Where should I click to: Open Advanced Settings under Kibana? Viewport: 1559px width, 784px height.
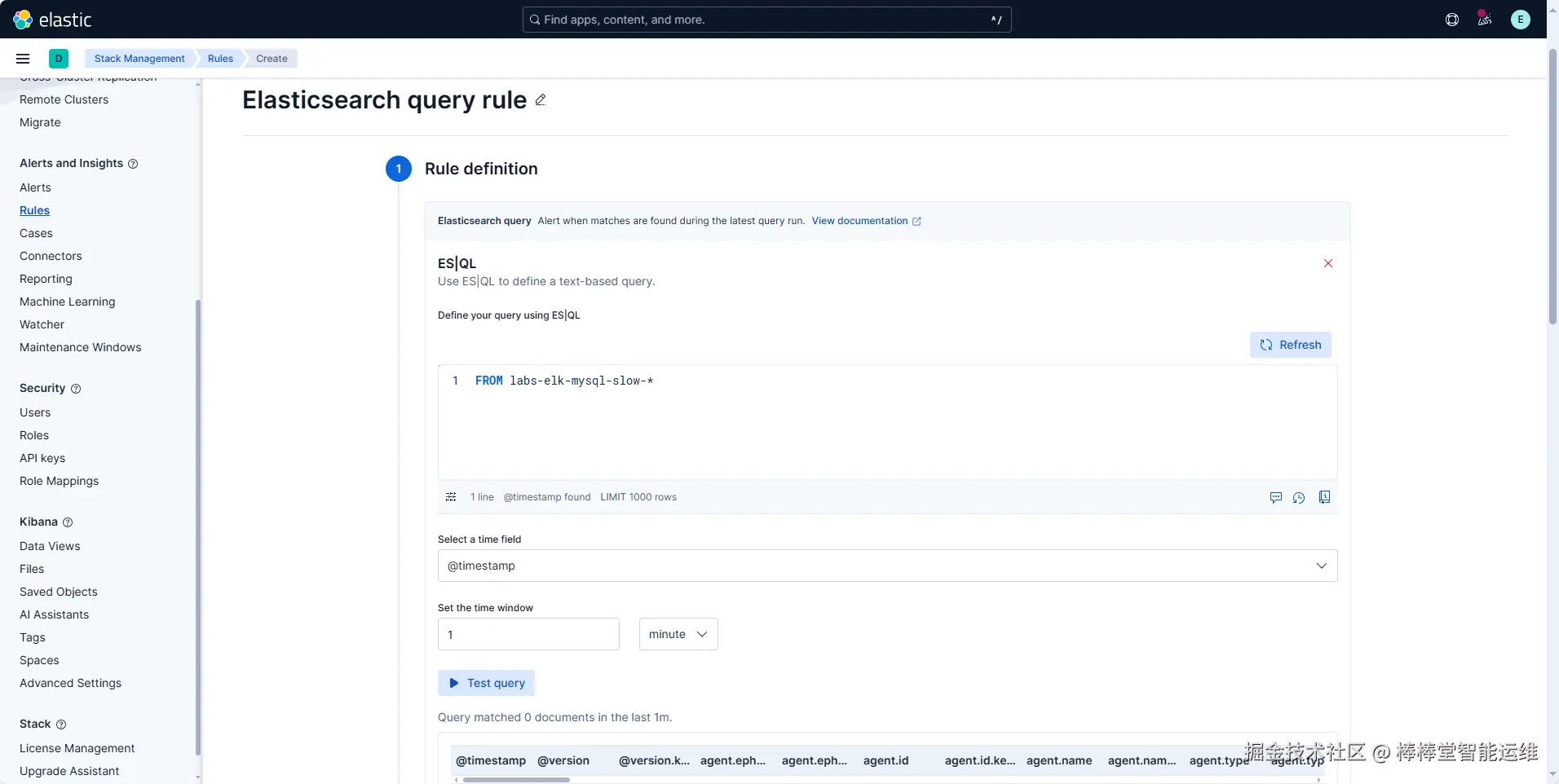(x=70, y=683)
